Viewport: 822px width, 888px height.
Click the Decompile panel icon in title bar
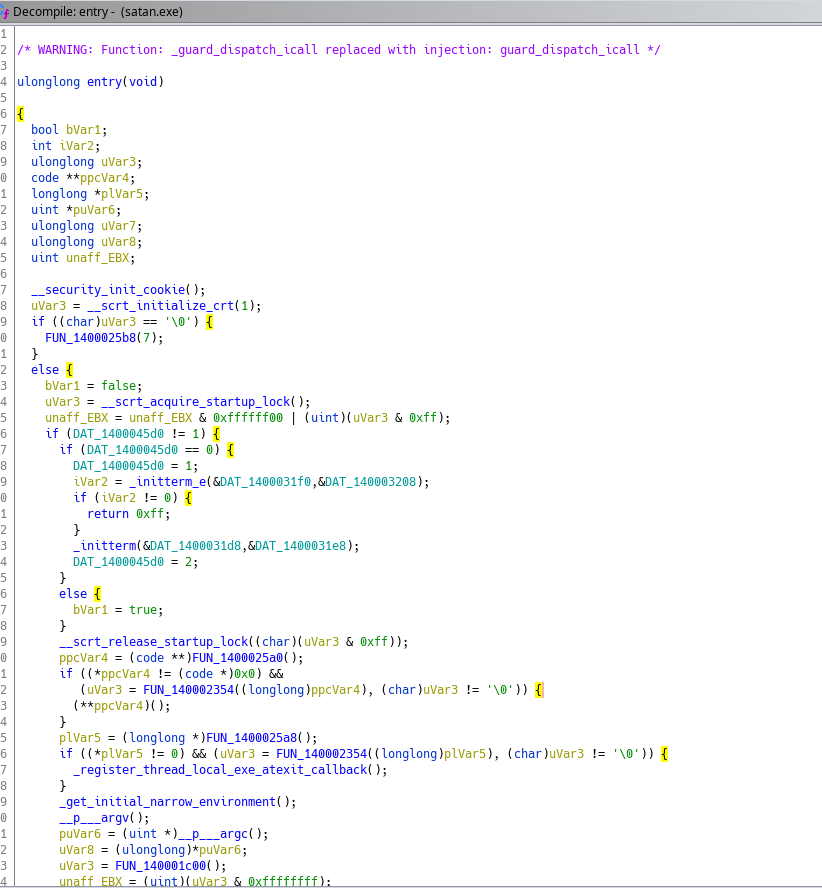(x=7, y=12)
